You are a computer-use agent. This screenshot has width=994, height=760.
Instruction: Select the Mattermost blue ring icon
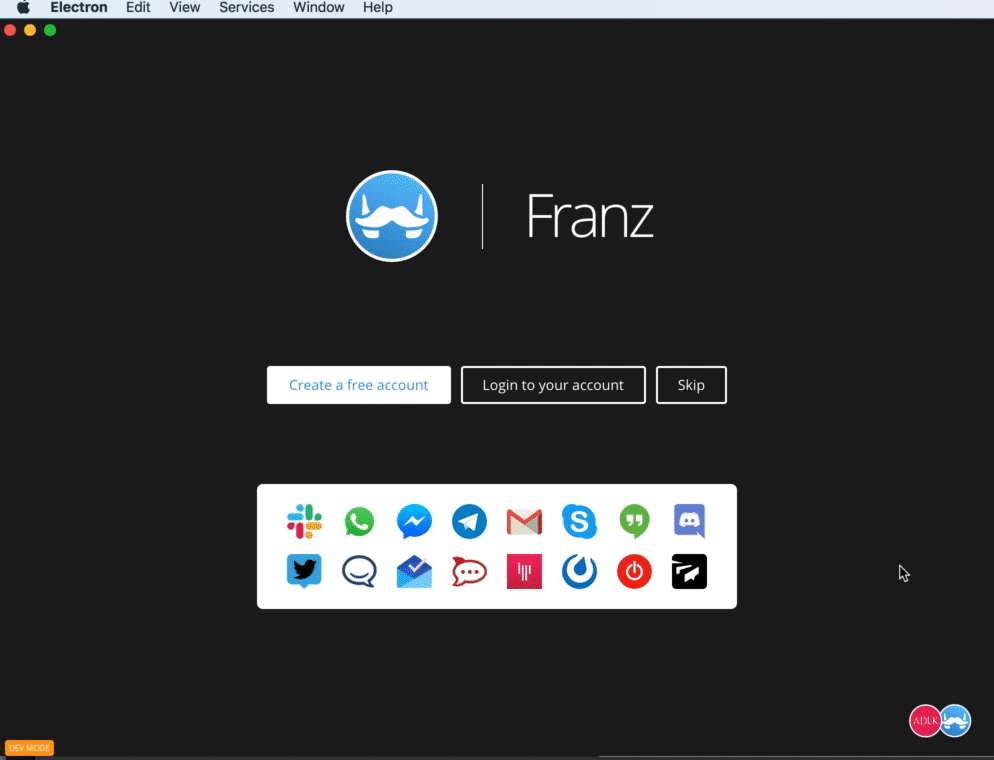pyautogui.click(x=579, y=571)
